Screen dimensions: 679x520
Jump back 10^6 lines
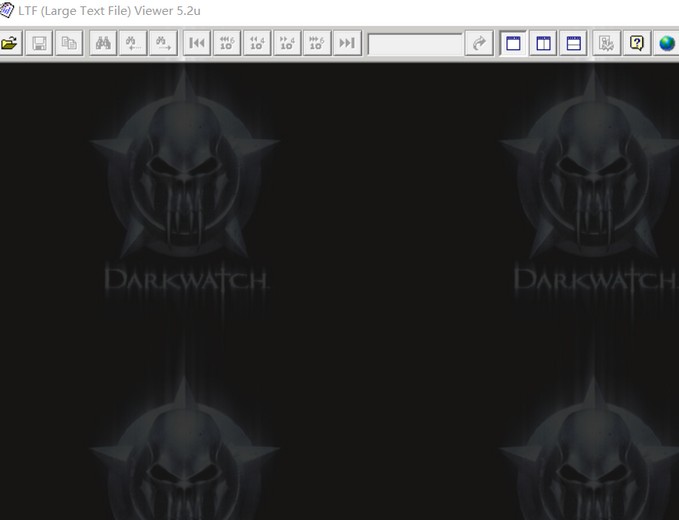point(227,43)
